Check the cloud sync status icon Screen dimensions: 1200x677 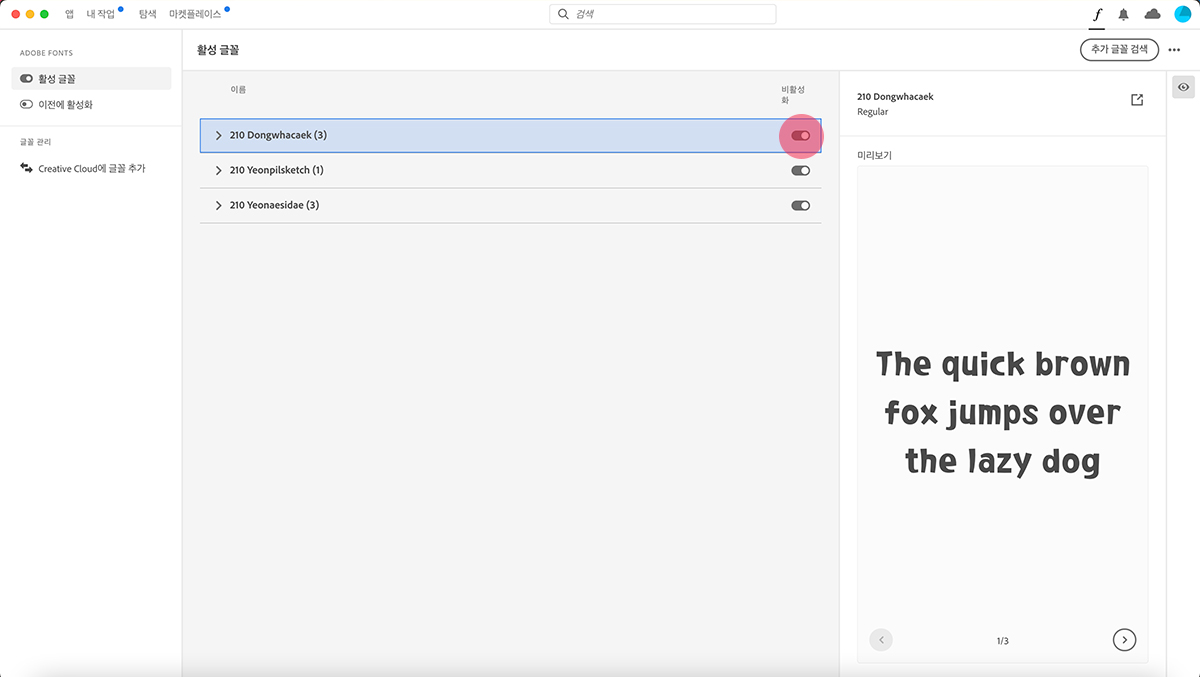(1152, 14)
